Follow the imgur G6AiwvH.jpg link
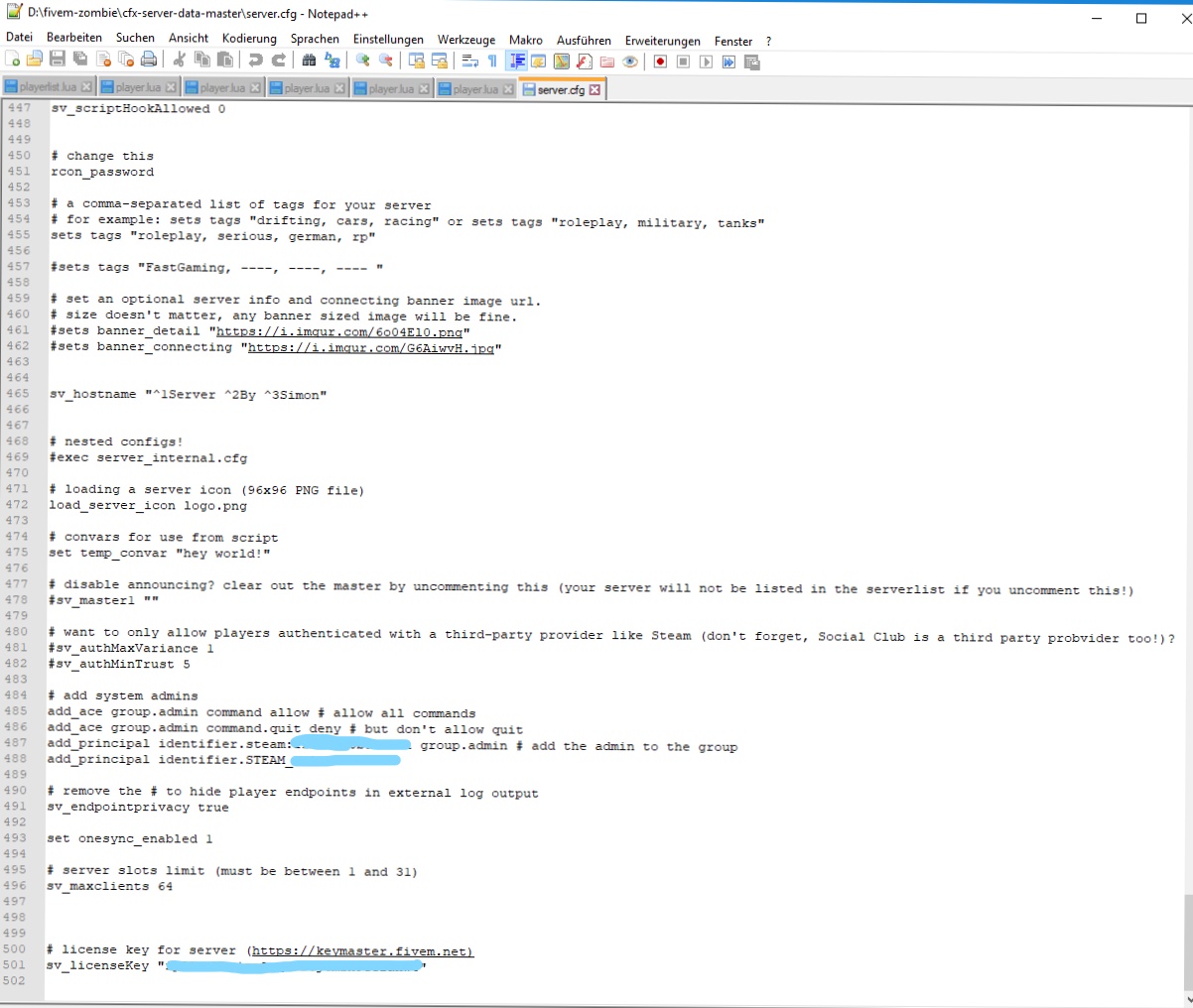This screenshot has height=1008, width=1193. point(370,348)
